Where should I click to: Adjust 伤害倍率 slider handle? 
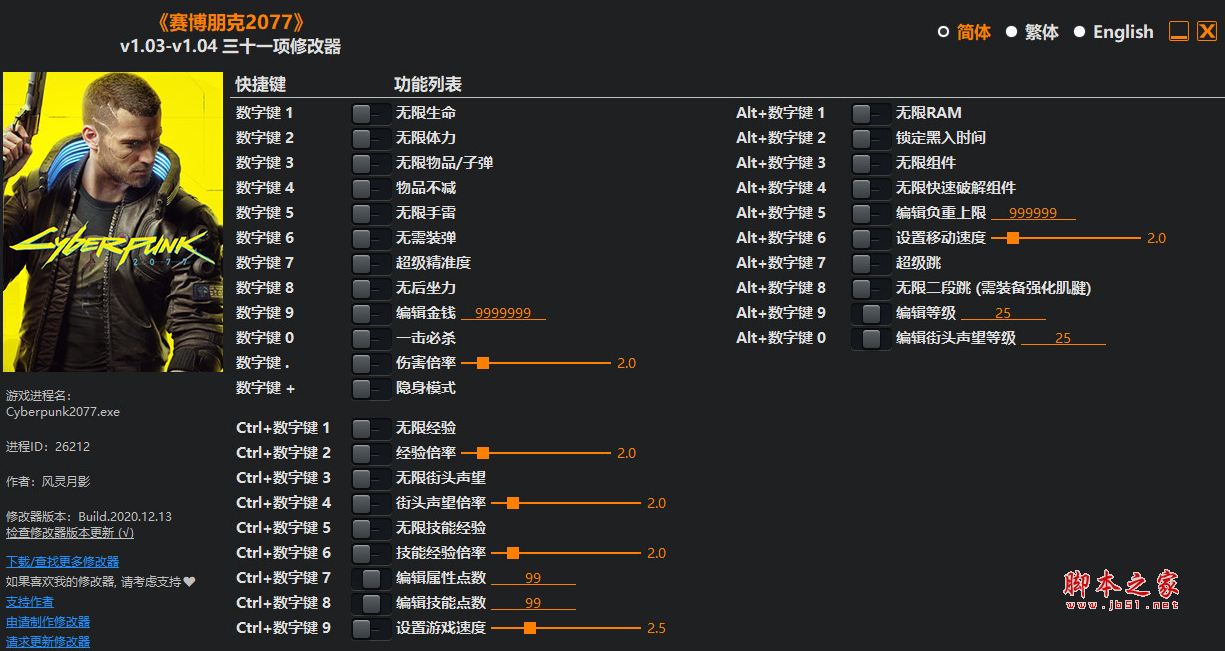coord(482,363)
